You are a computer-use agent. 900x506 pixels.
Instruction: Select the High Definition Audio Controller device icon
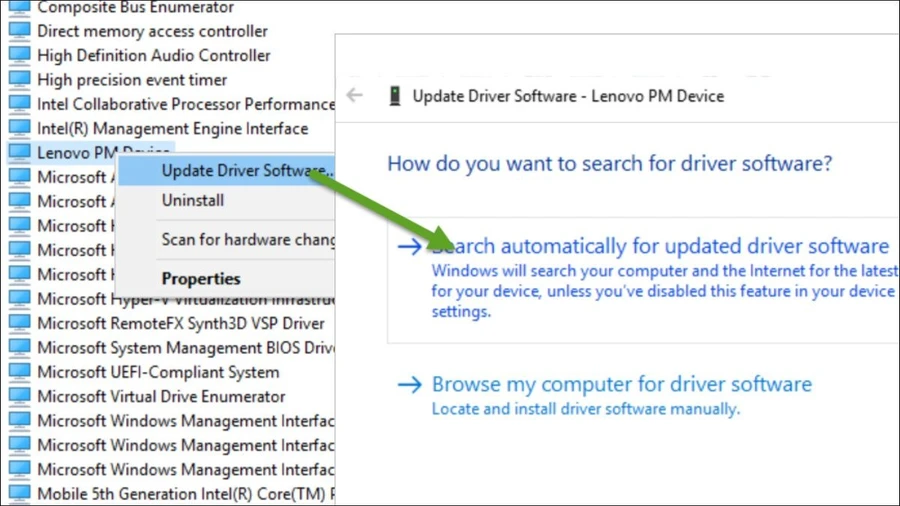click(20, 55)
